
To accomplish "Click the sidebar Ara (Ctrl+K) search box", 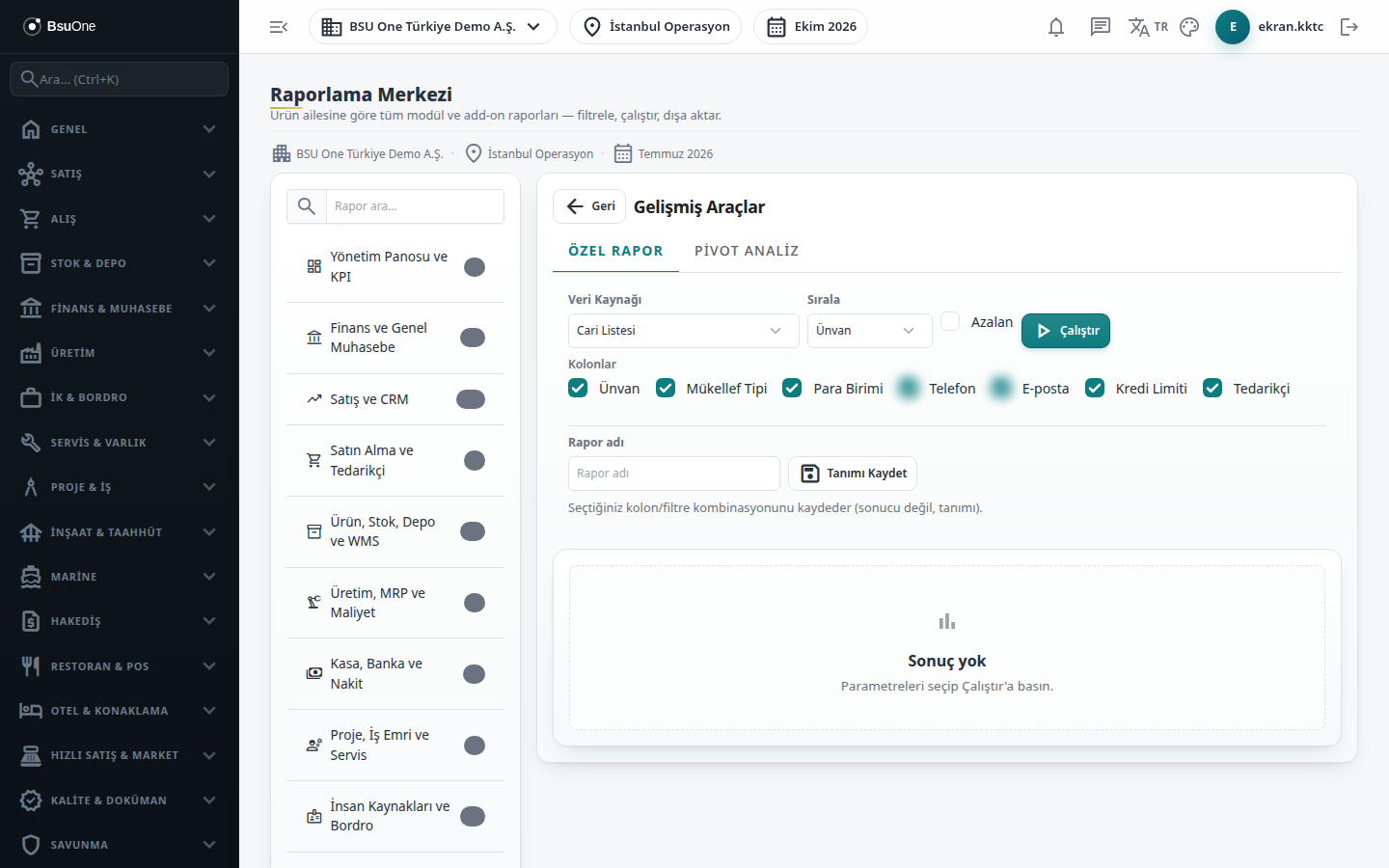I will [x=120, y=79].
